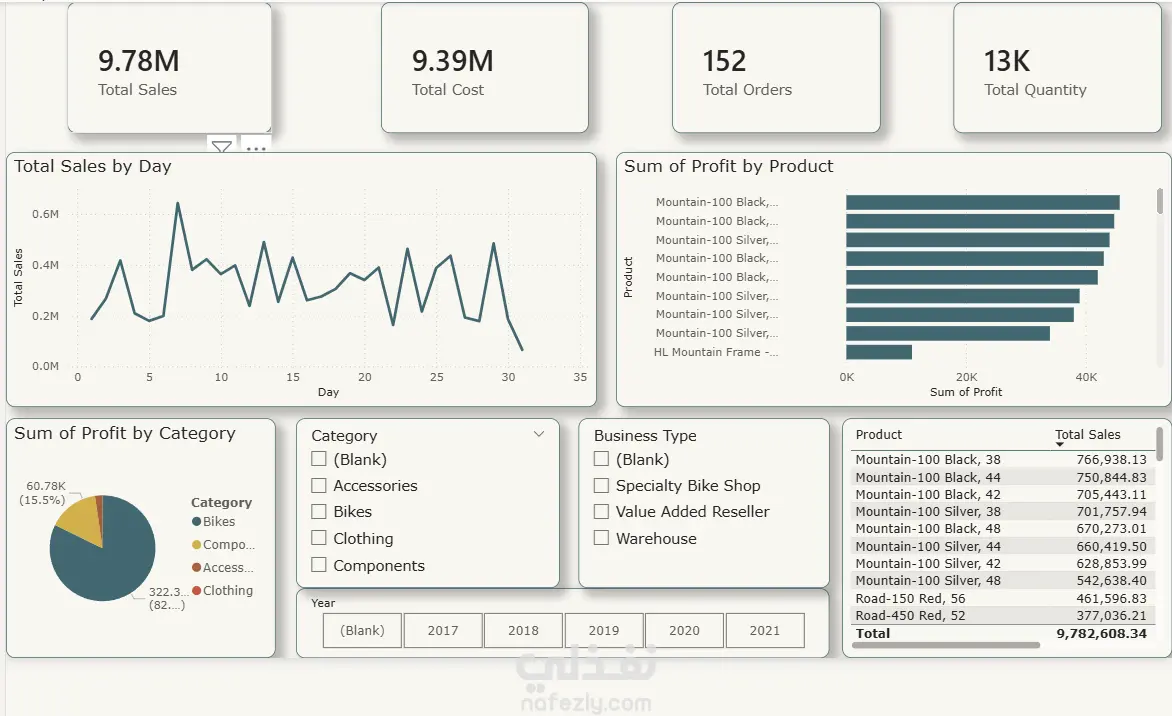Select the (Blank) year tile
This screenshot has width=1172, height=716.
(x=363, y=630)
